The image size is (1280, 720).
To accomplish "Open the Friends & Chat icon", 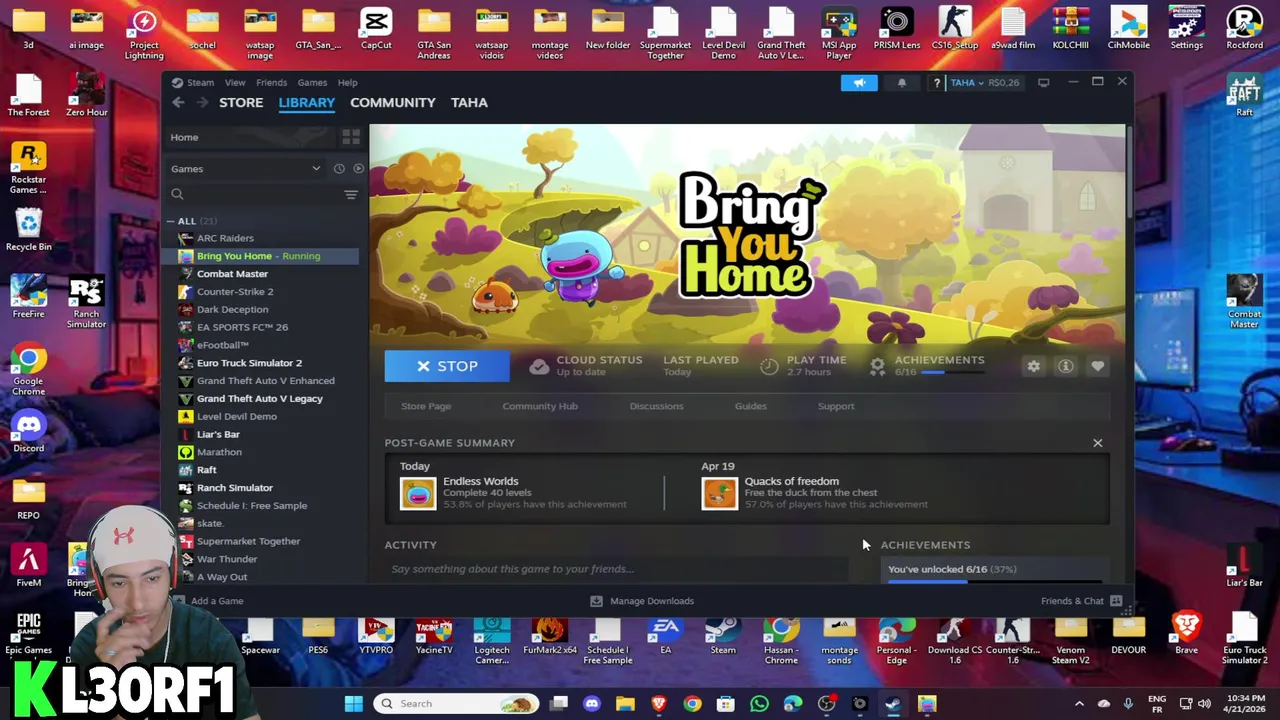I will pos(1116,601).
